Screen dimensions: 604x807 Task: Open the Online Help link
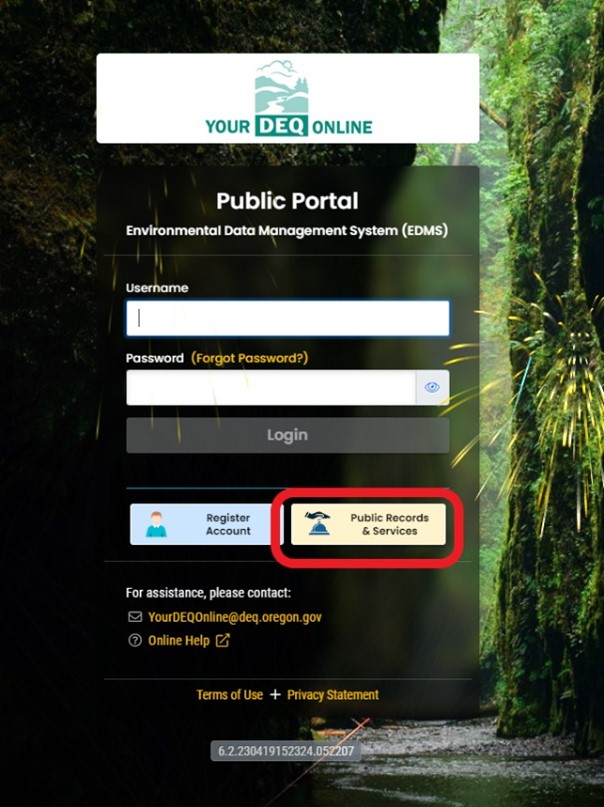pyautogui.click(x=179, y=640)
